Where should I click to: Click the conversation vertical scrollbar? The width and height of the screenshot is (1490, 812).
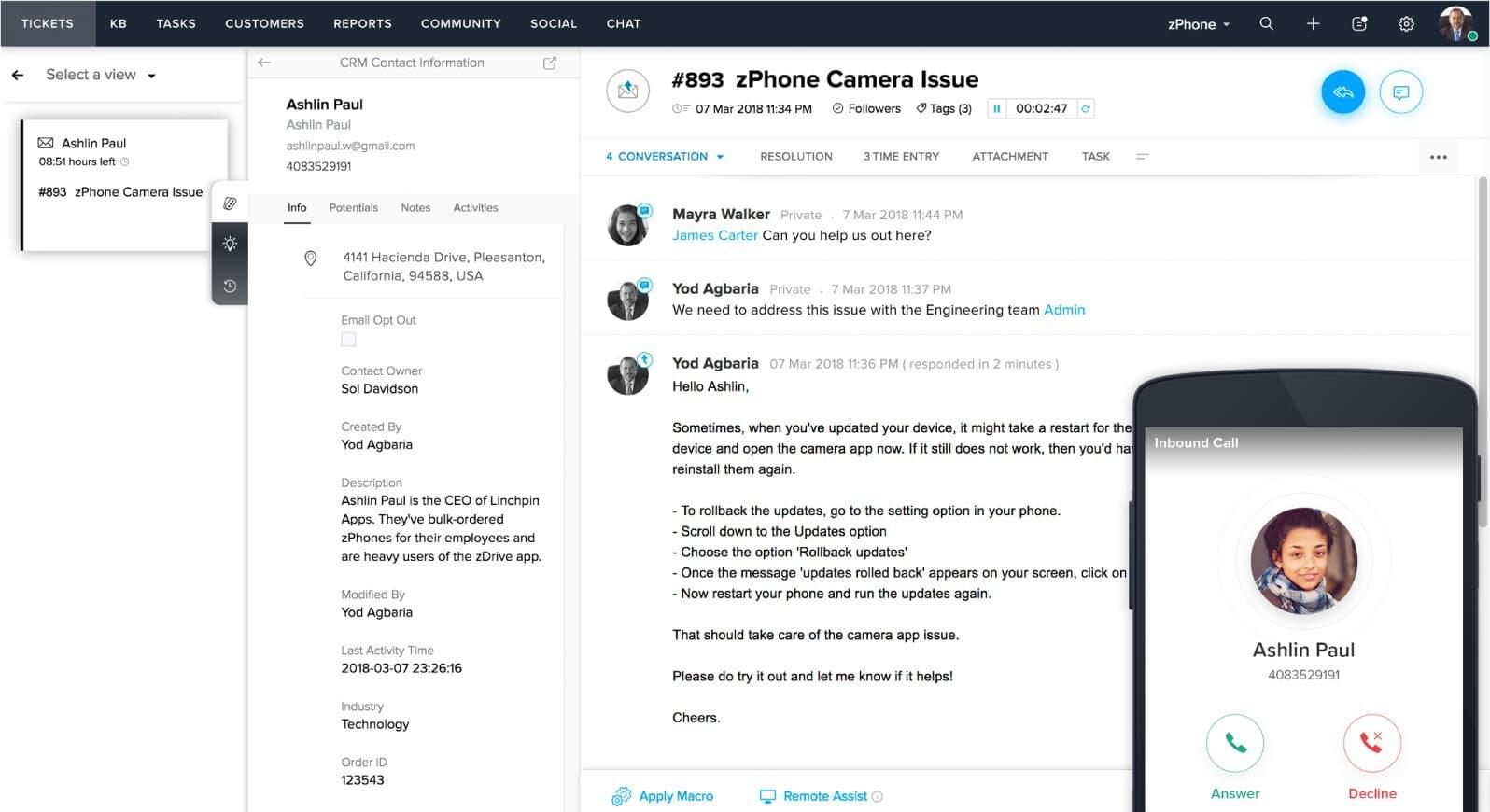[x=1481, y=355]
